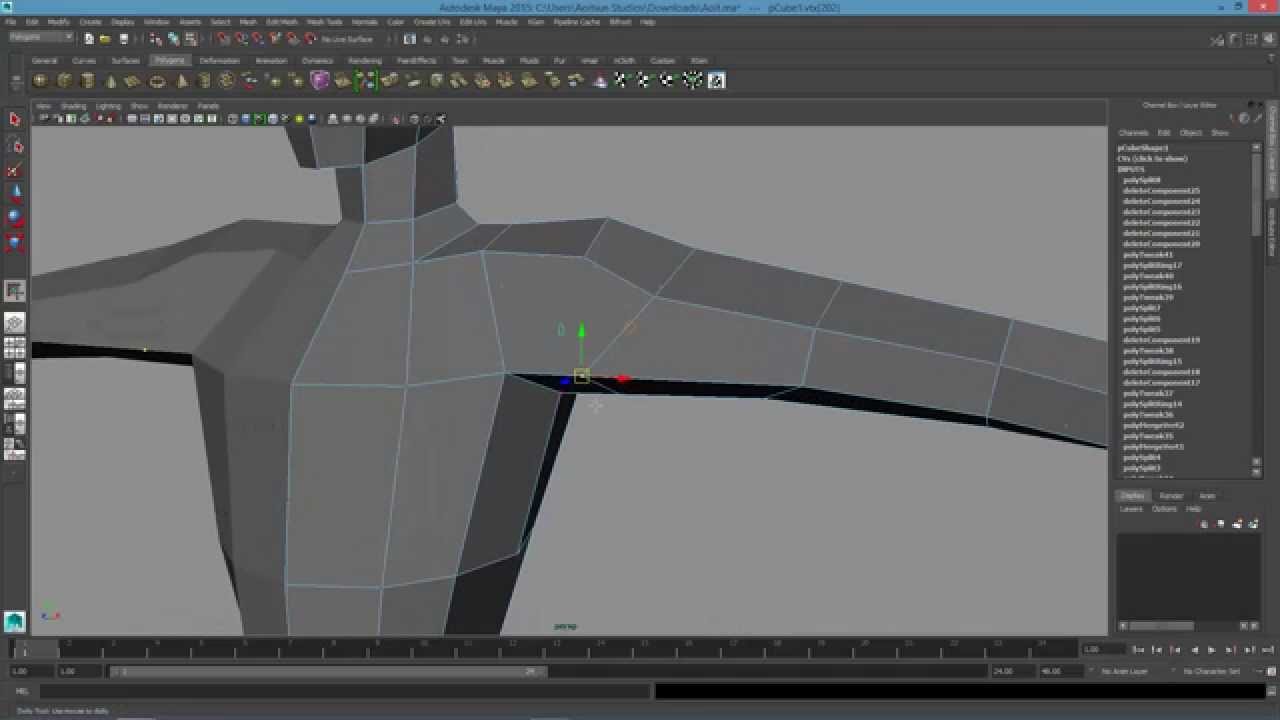
Task: Click the range slider bar
Action: (328, 671)
